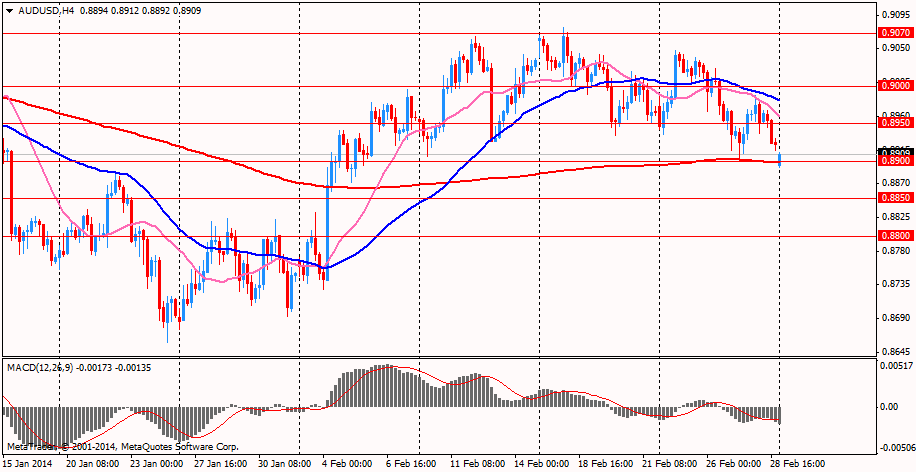
Task: Click the 0.8780 value on price scale
Action: (897, 251)
